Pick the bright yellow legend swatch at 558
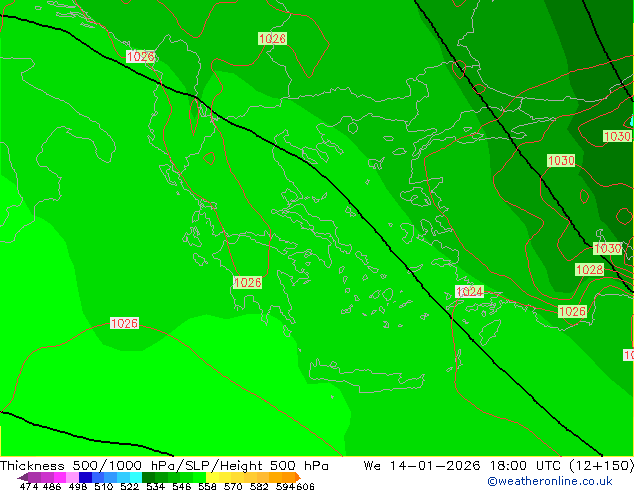 pos(212,477)
